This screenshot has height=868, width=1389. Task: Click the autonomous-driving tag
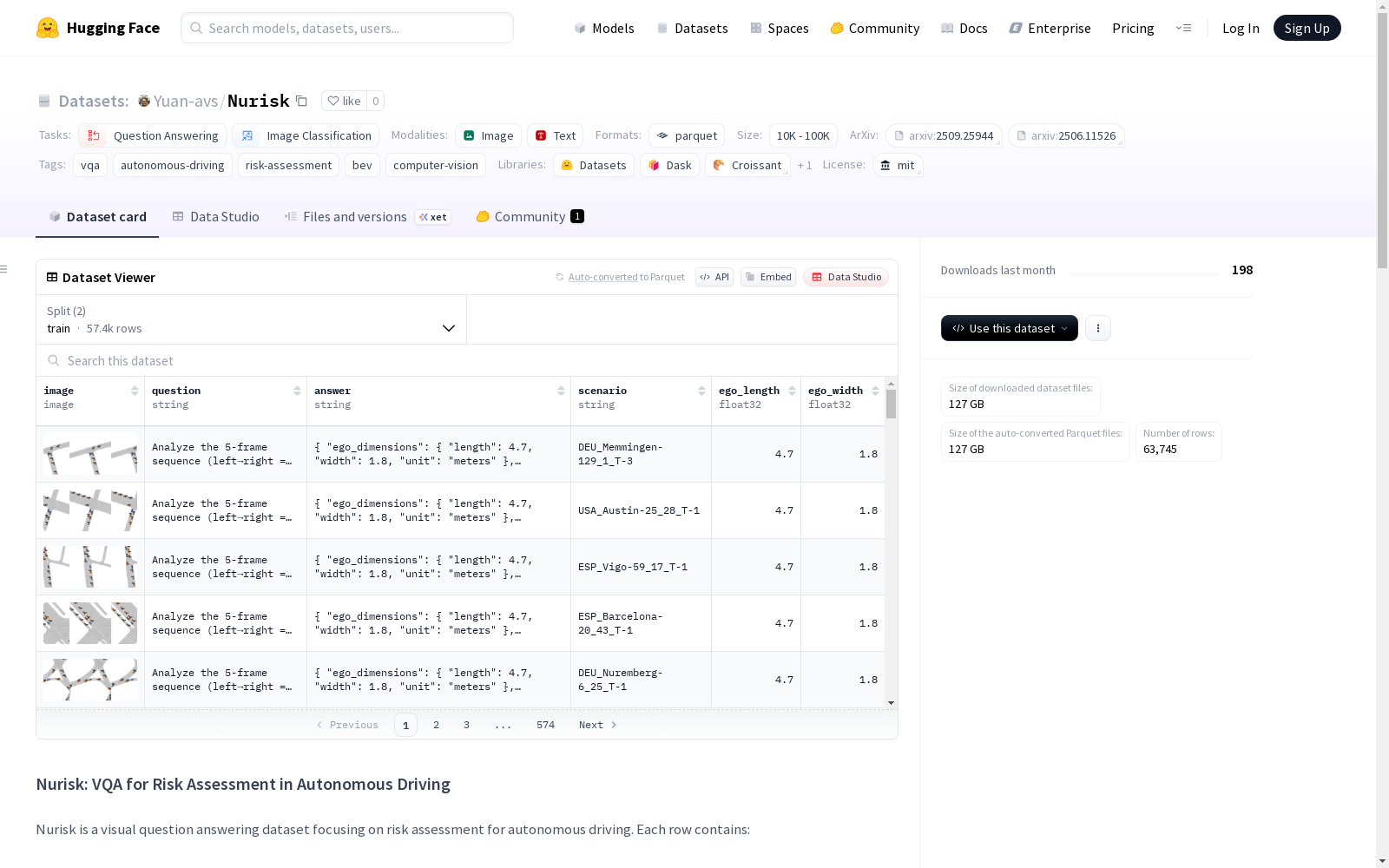[172, 165]
